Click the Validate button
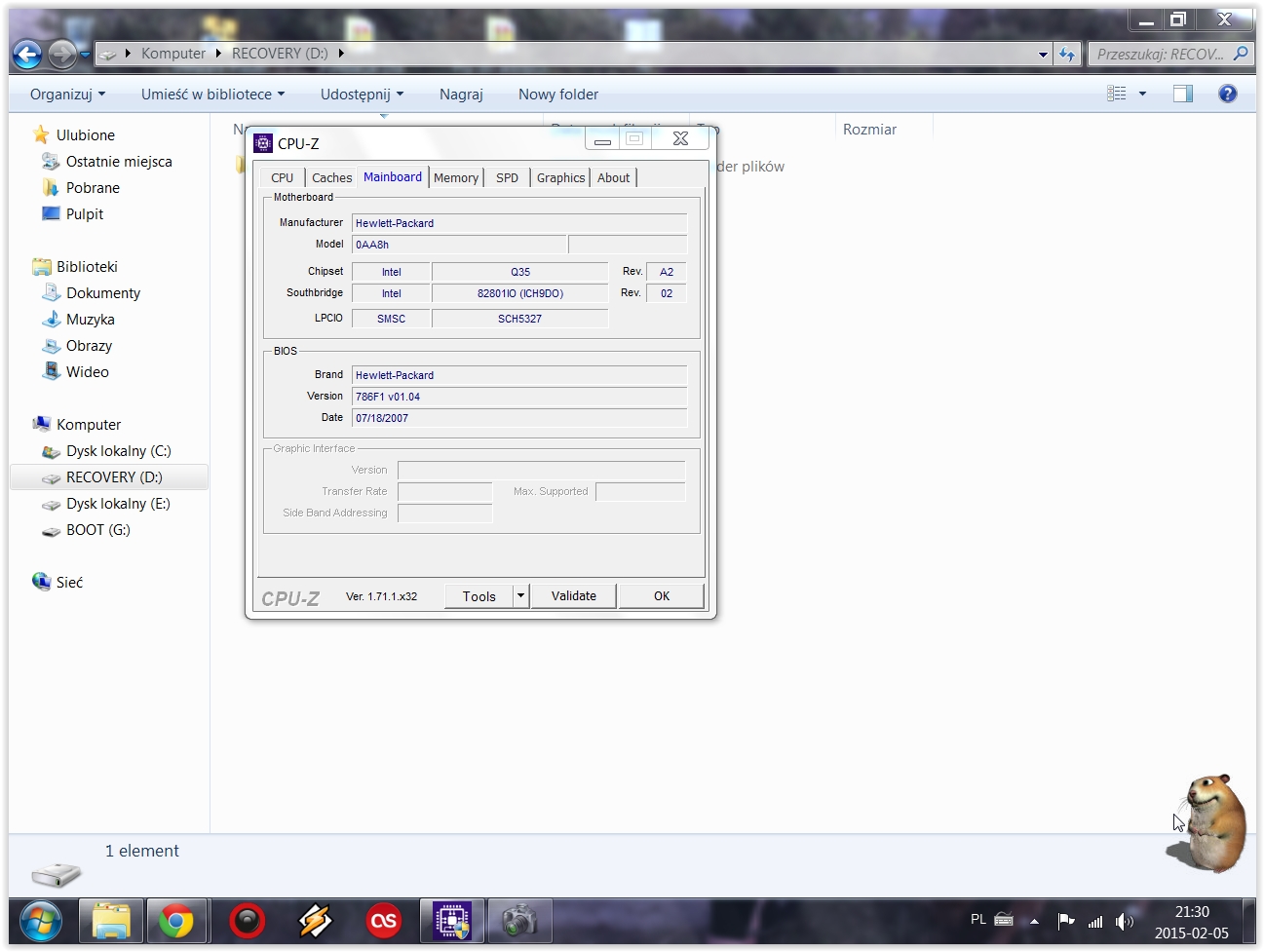The height and width of the screenshot is (952, 1264). [574, 596]
